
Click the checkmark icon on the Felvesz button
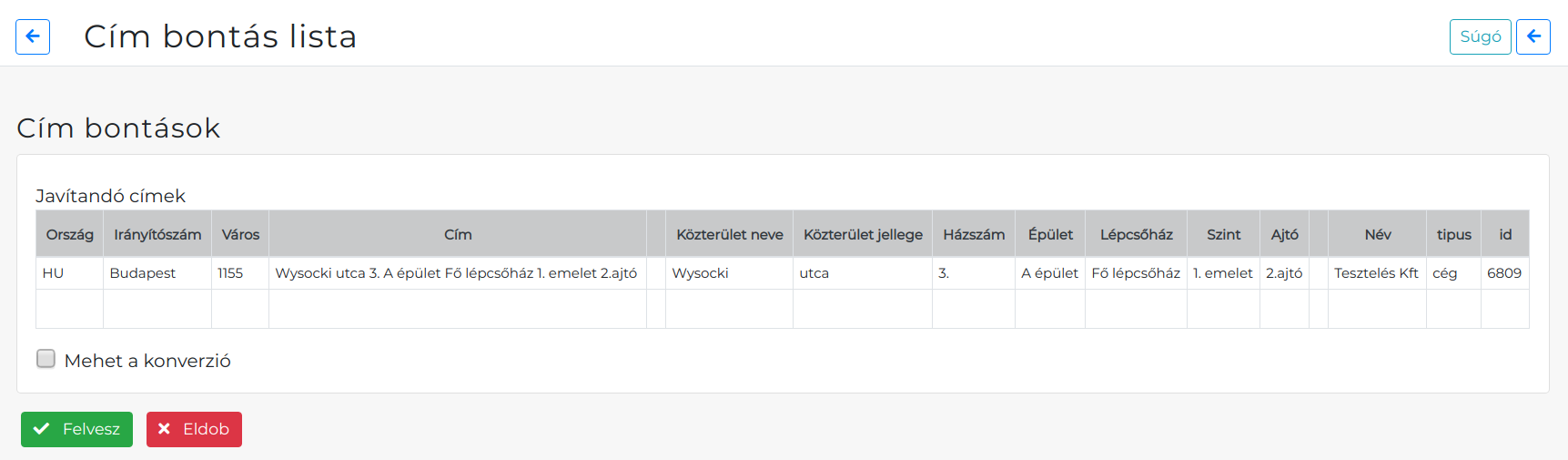tap(41, 429)
